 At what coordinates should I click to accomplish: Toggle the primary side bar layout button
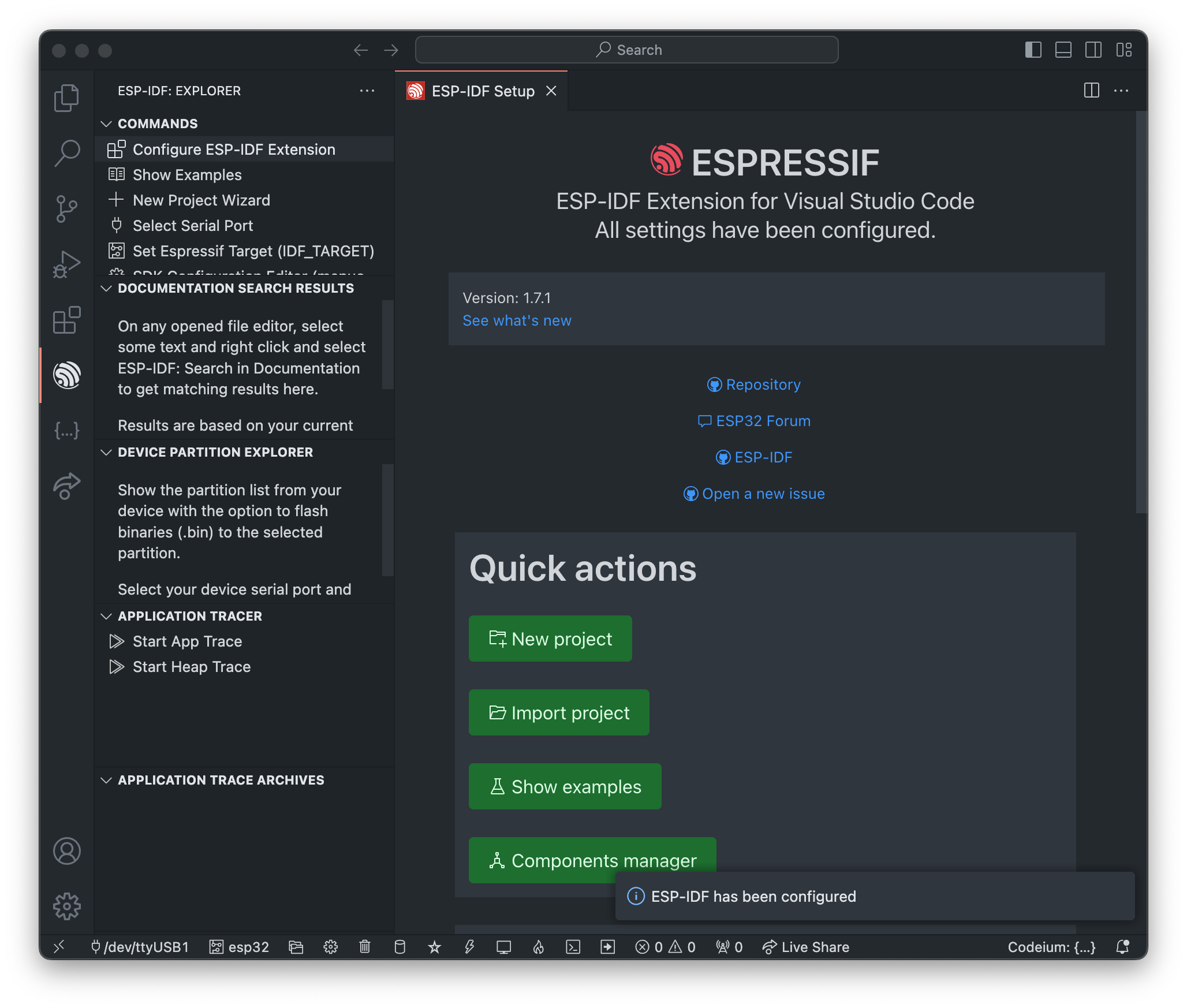click(x=1033, y=50)
